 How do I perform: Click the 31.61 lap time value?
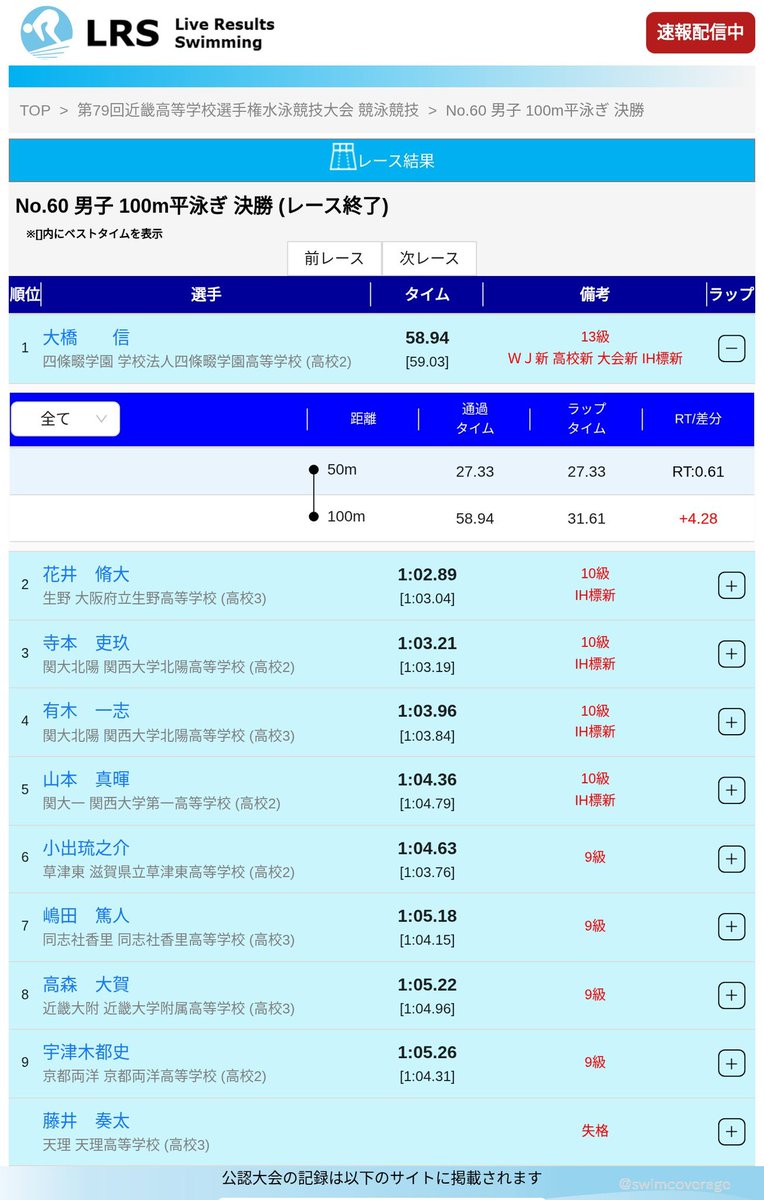pyautogui.click(x=586, y=518)
